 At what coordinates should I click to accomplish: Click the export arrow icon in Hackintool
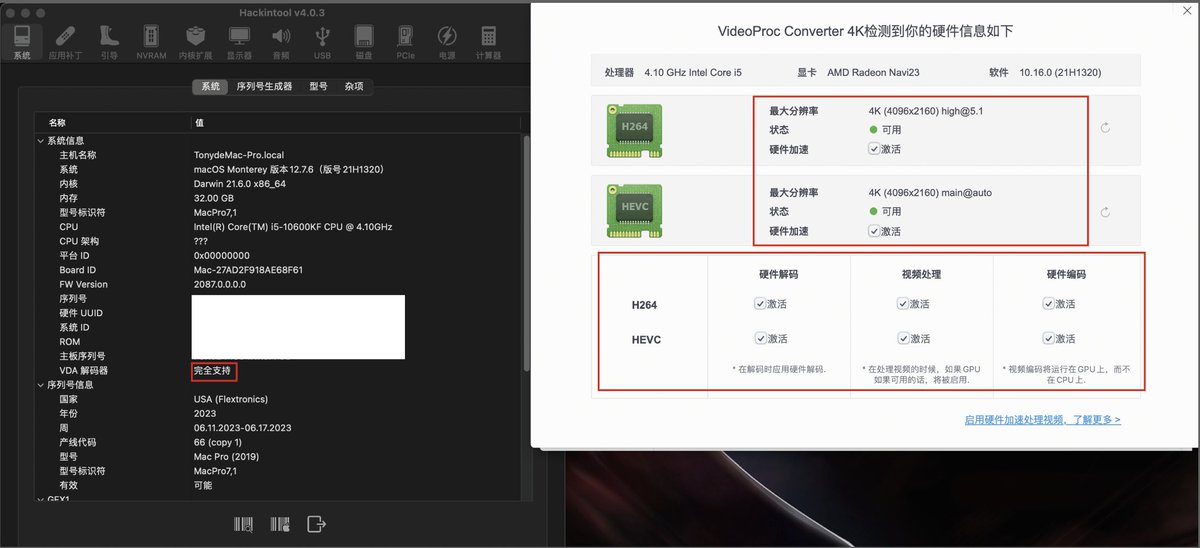(x=317, y=524)
